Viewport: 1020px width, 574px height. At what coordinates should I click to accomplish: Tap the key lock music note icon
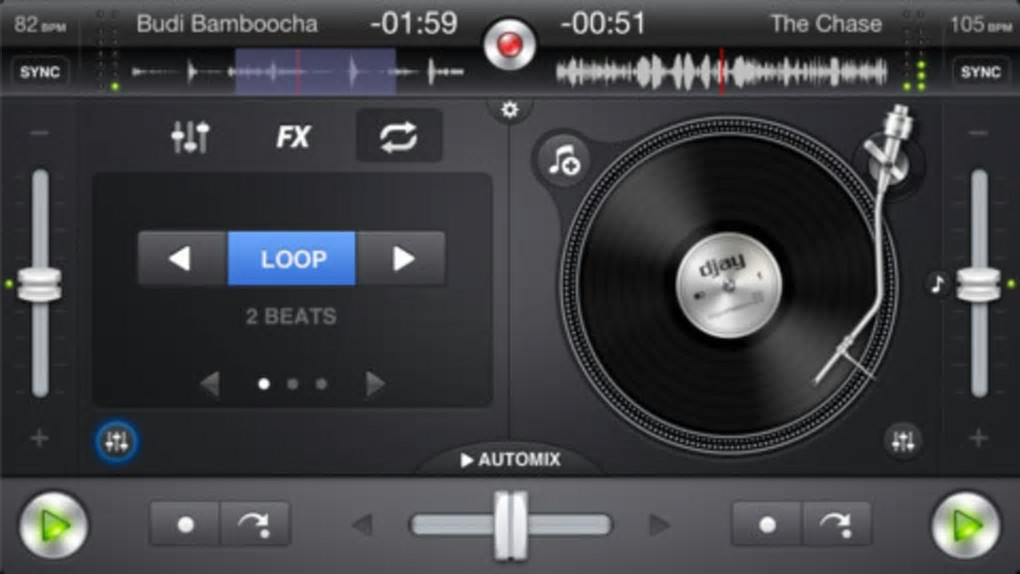point(937,284)
